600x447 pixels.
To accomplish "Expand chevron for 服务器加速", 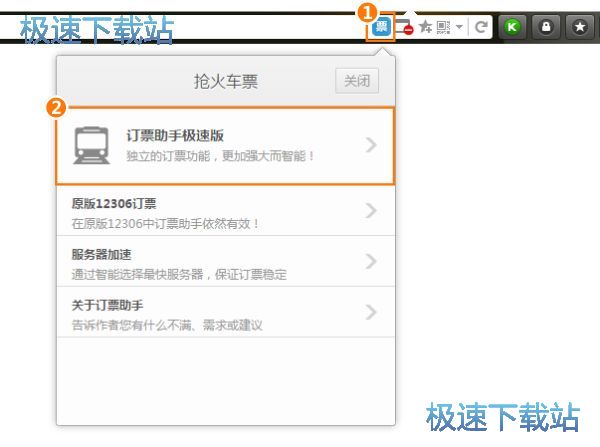I will coord(371,261).
